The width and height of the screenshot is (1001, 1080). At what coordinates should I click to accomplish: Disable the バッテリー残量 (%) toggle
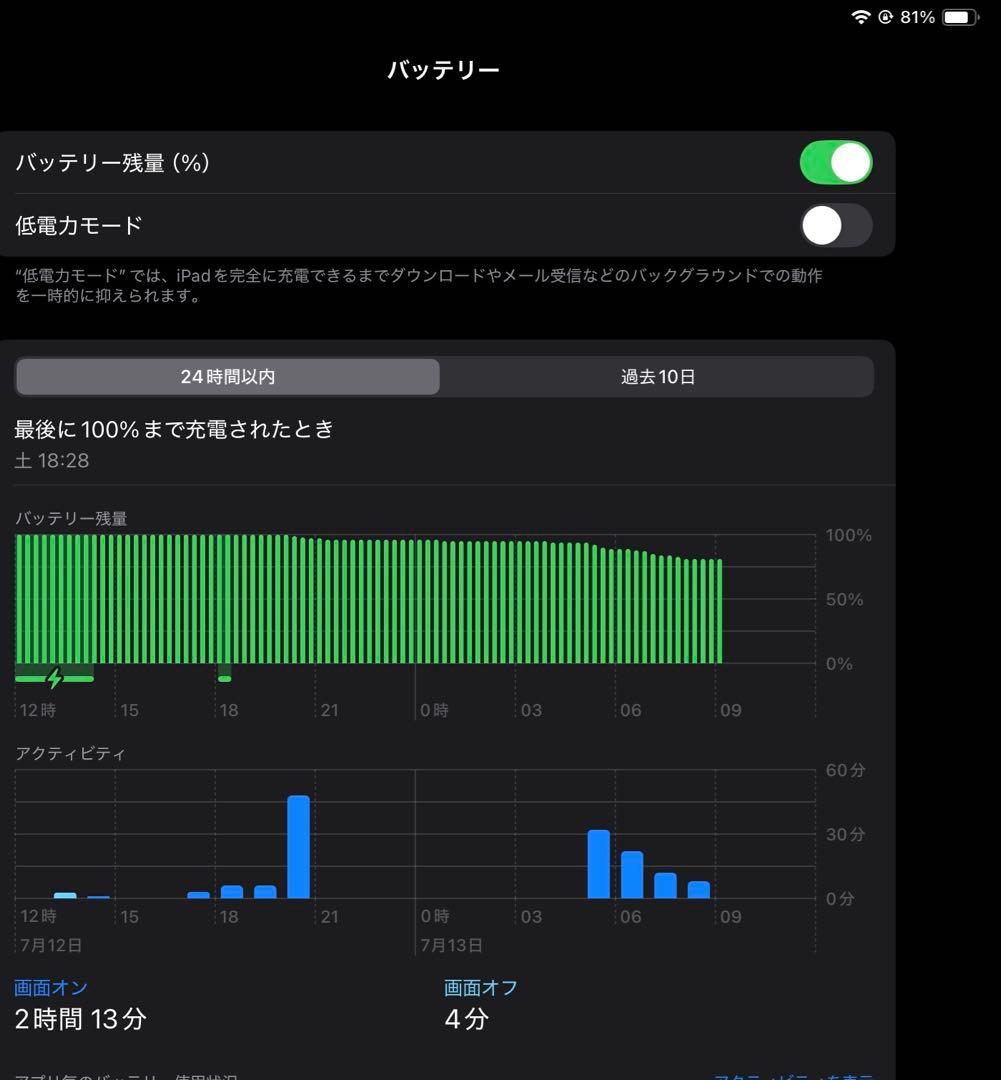[836, 162]
